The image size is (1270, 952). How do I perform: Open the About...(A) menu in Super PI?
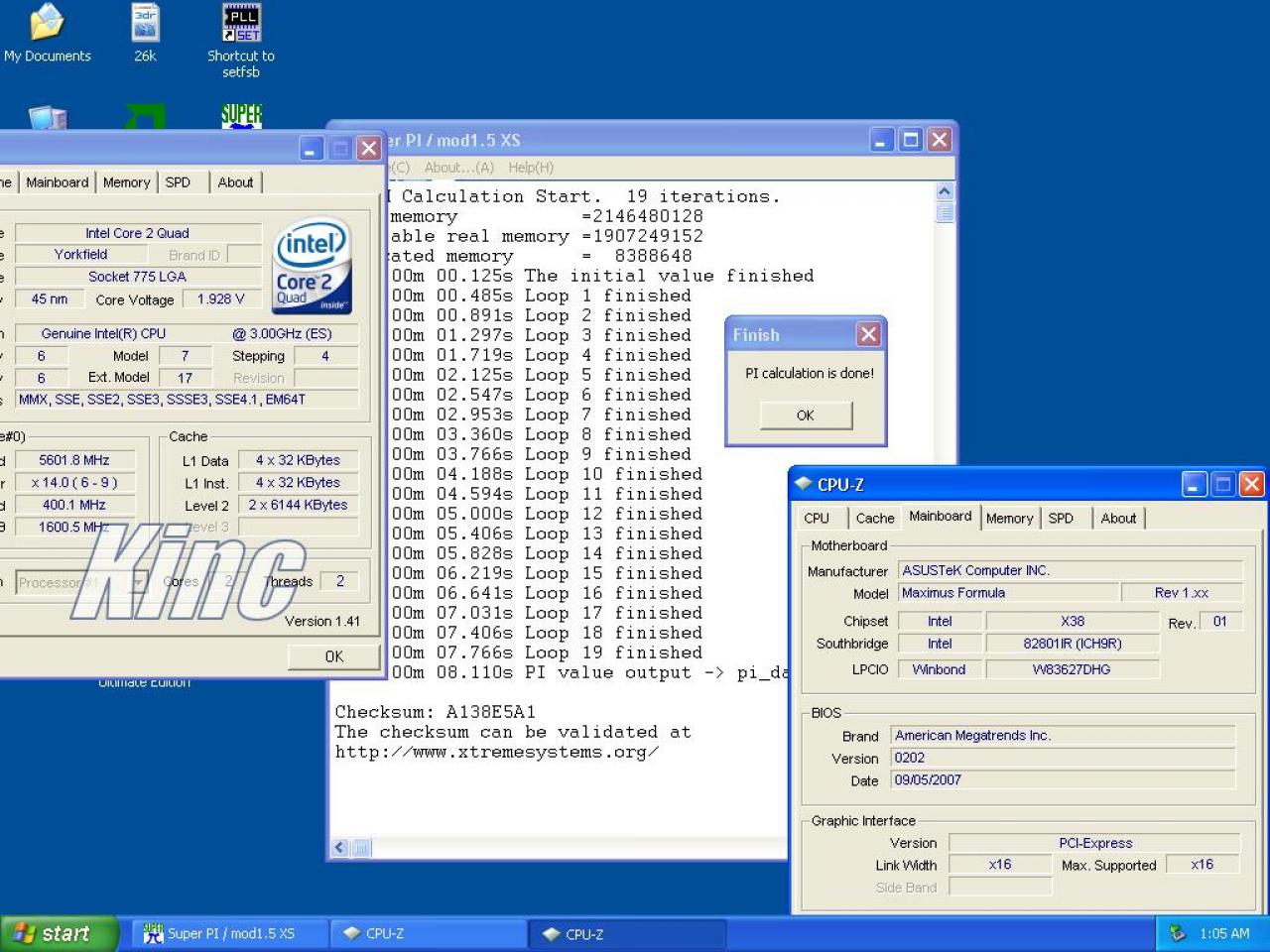pos(459,168)
